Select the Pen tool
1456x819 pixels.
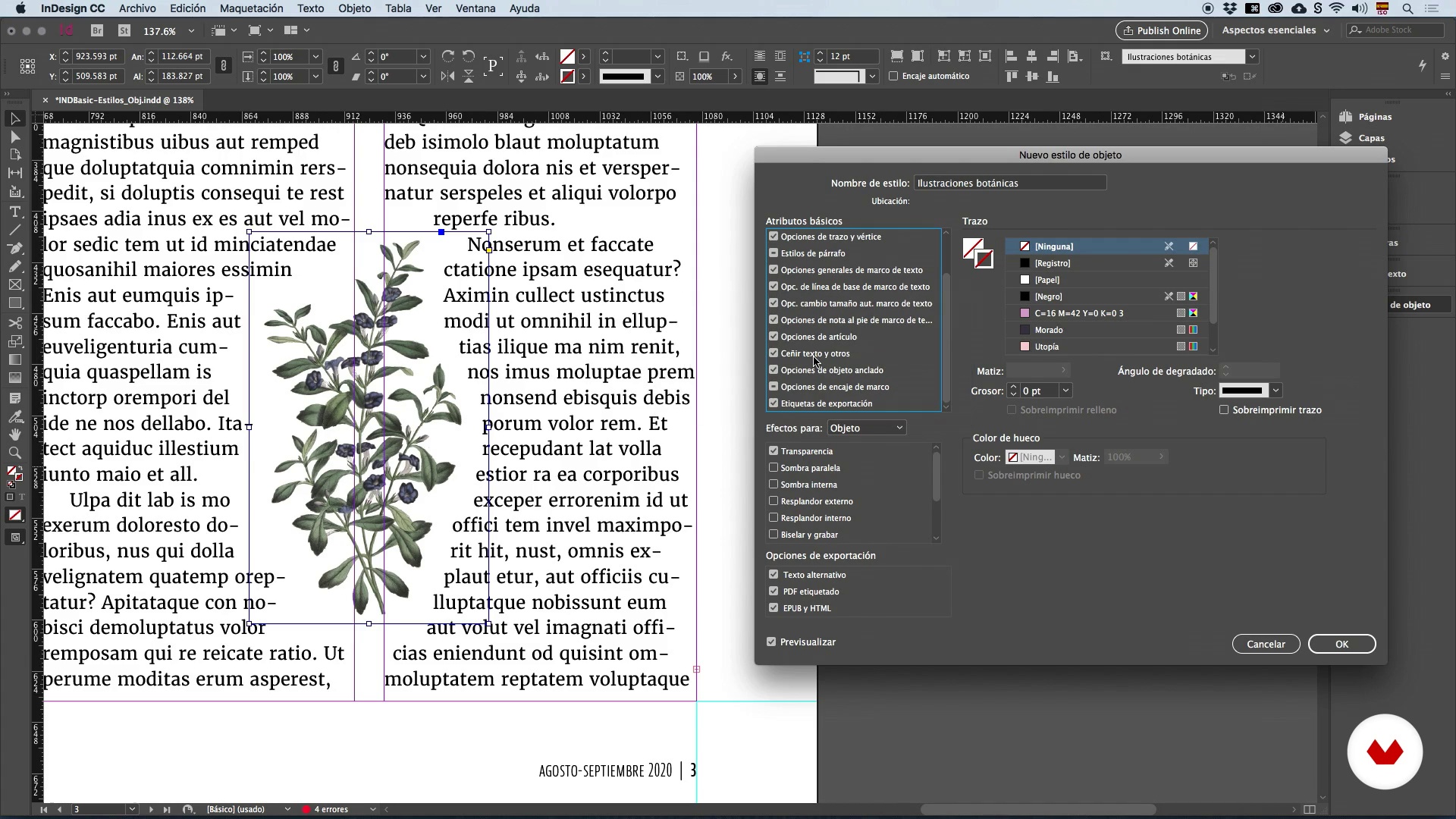pyautogui.click(x=14, y=249)
